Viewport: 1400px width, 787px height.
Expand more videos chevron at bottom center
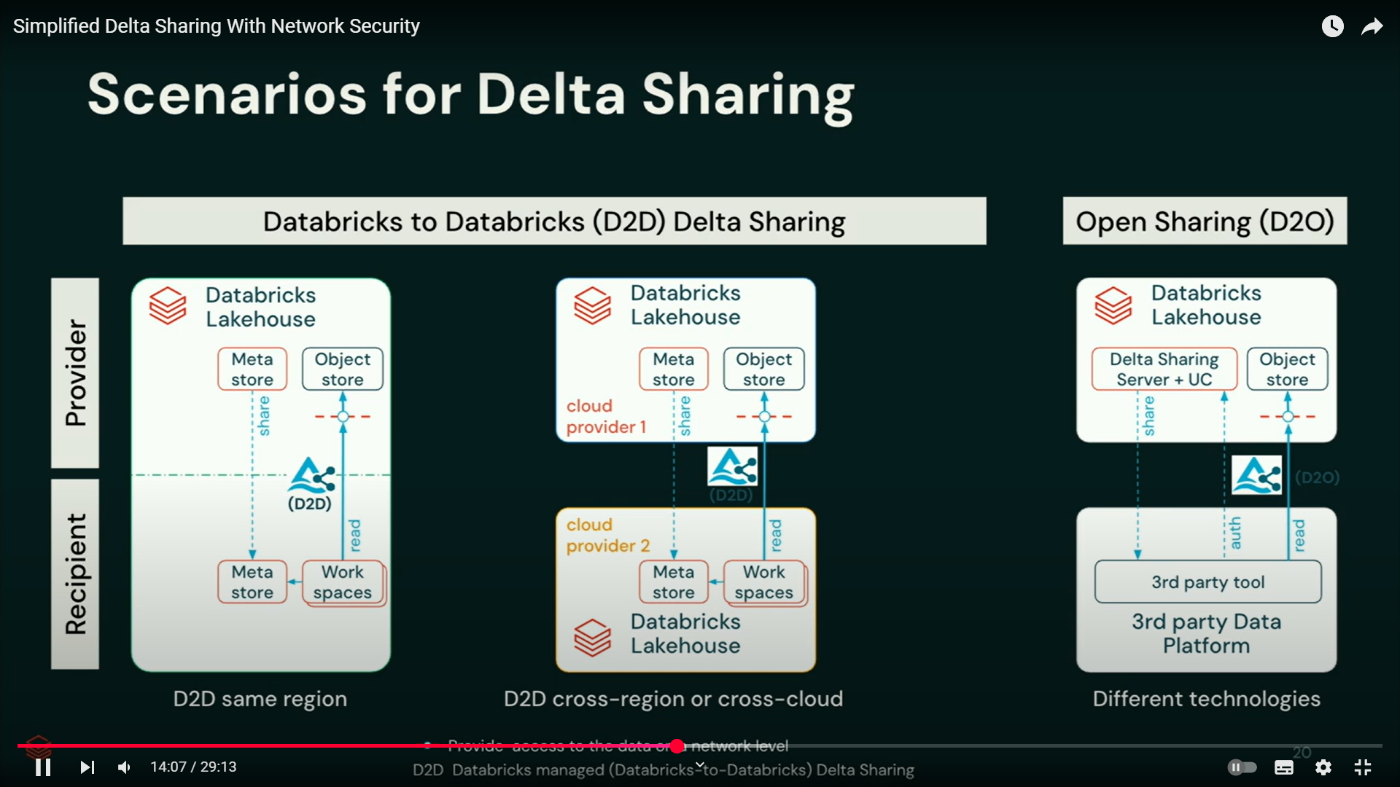tap(700, 766)
